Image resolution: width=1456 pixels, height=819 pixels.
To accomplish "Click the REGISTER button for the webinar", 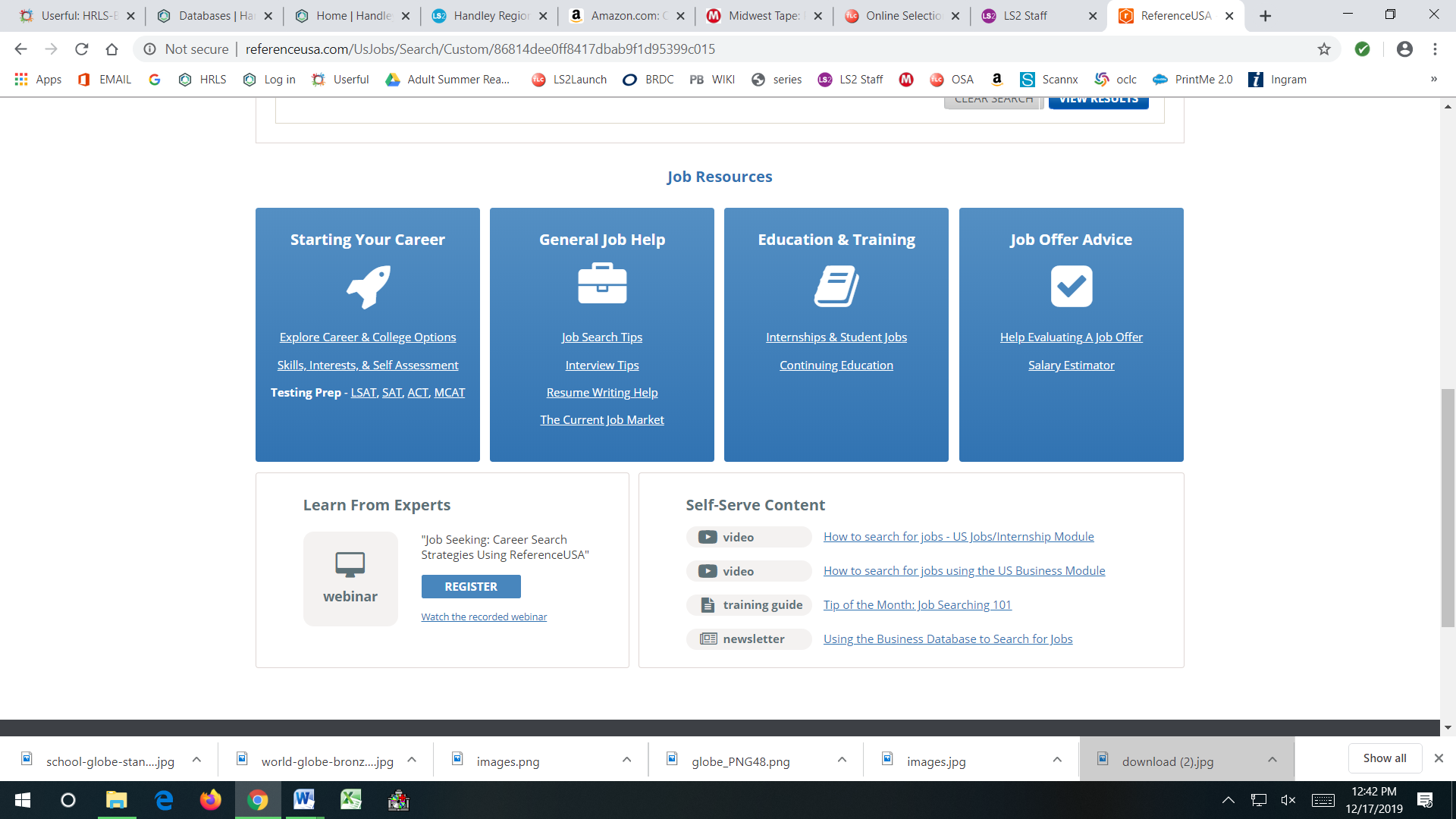I will [x=470, y=586].
